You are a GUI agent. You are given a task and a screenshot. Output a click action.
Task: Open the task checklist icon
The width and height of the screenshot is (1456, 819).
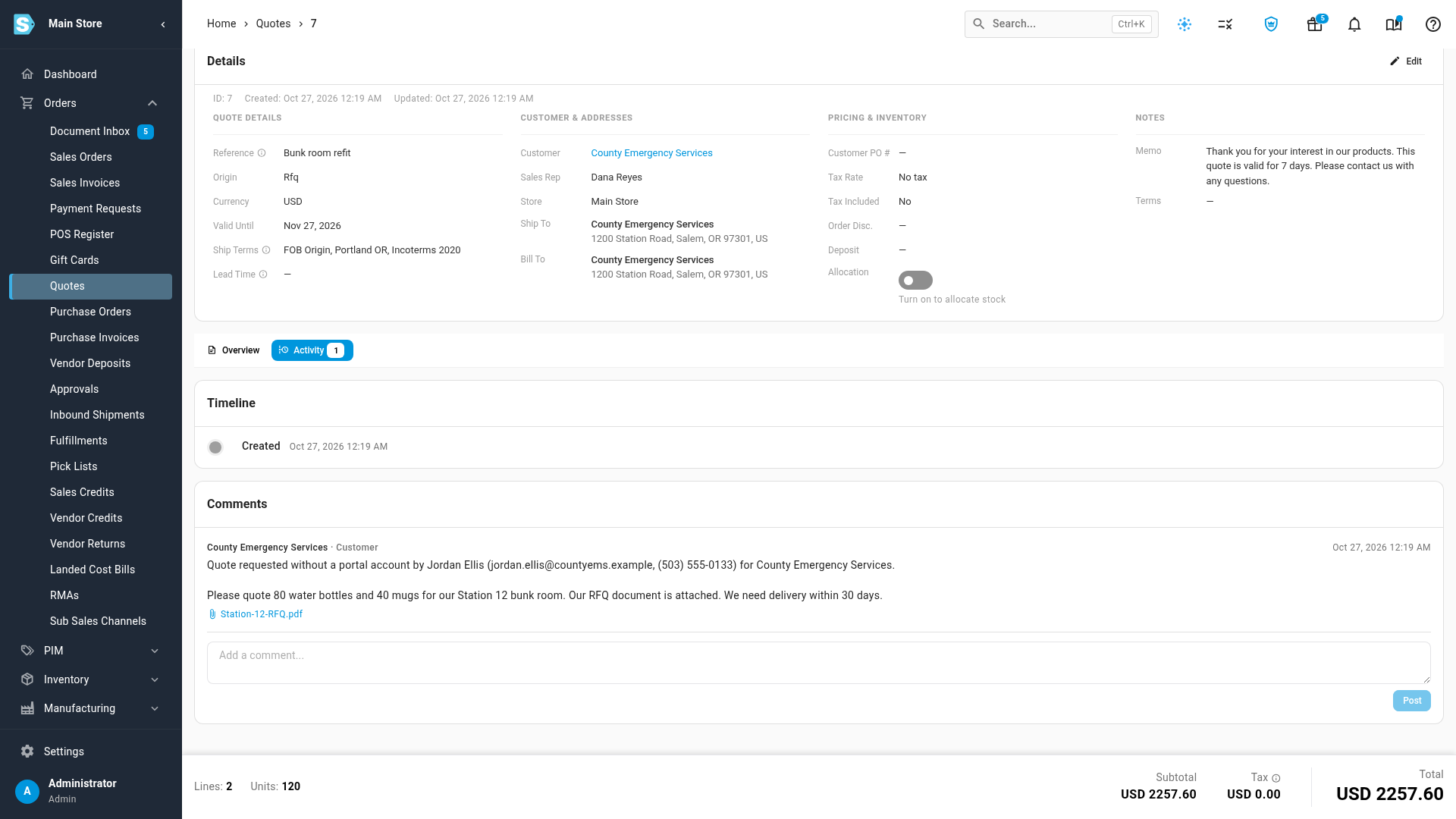1225,24
